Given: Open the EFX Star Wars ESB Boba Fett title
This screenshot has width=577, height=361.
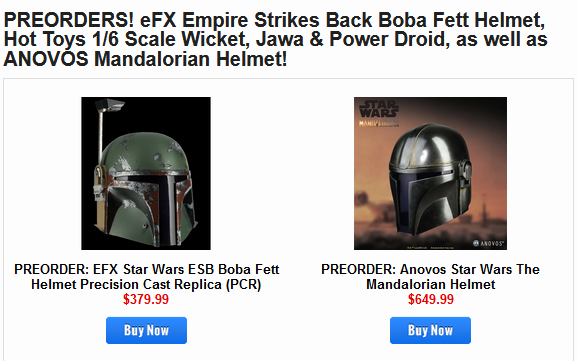Looking at the screenshot, I should 146,277.
